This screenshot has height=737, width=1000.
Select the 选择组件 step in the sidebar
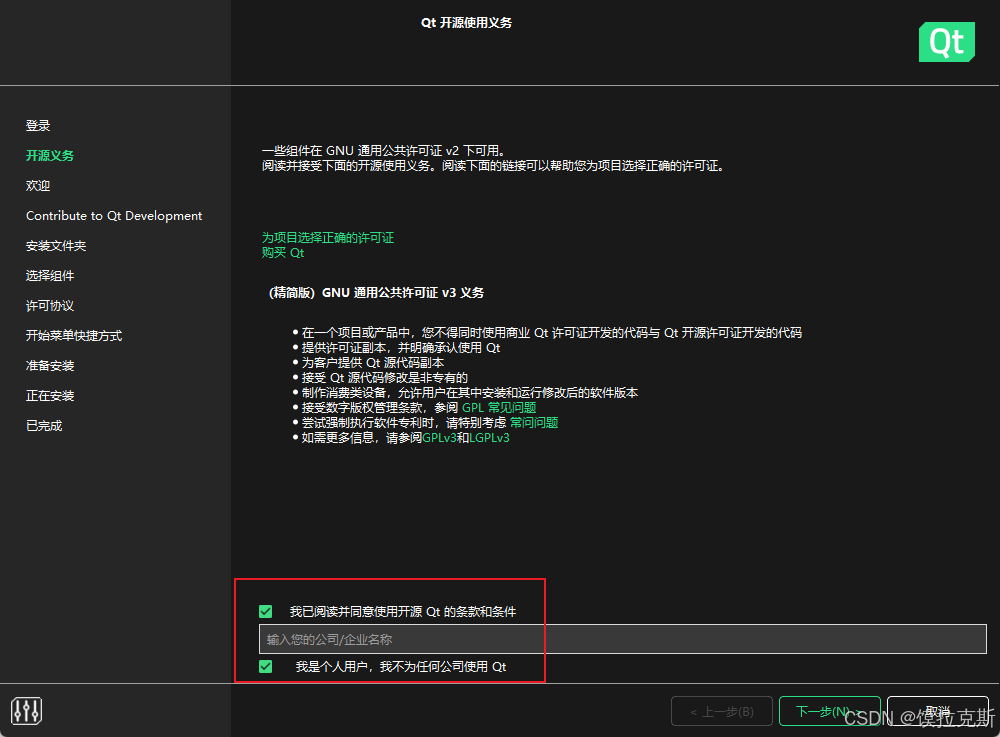pyautogui.click(x=50, y=275)
